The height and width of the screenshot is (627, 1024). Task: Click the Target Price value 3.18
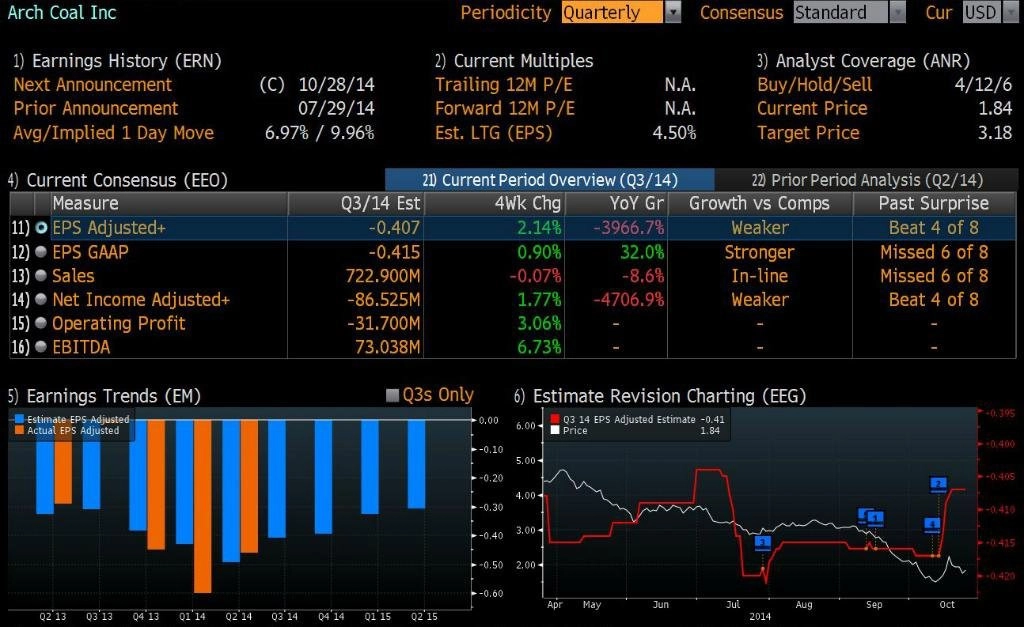tap(995, 133)
